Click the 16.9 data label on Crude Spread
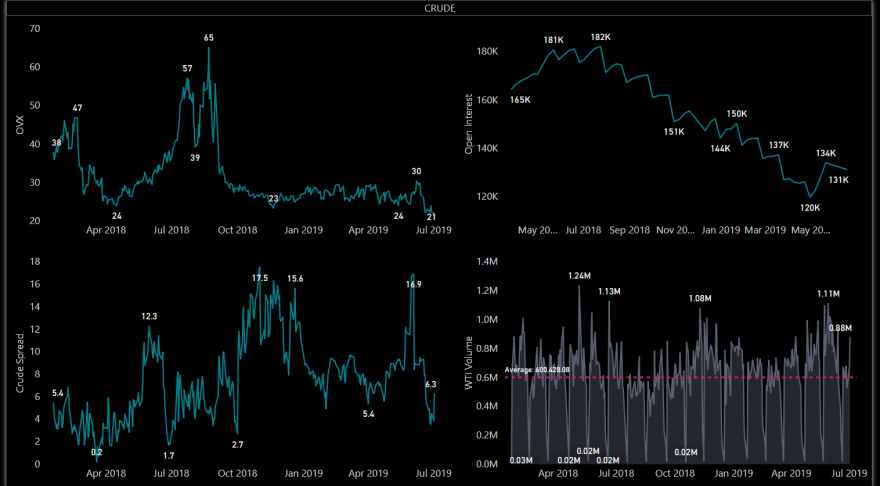The image size is (880, 486). click(x=414, y=285)
